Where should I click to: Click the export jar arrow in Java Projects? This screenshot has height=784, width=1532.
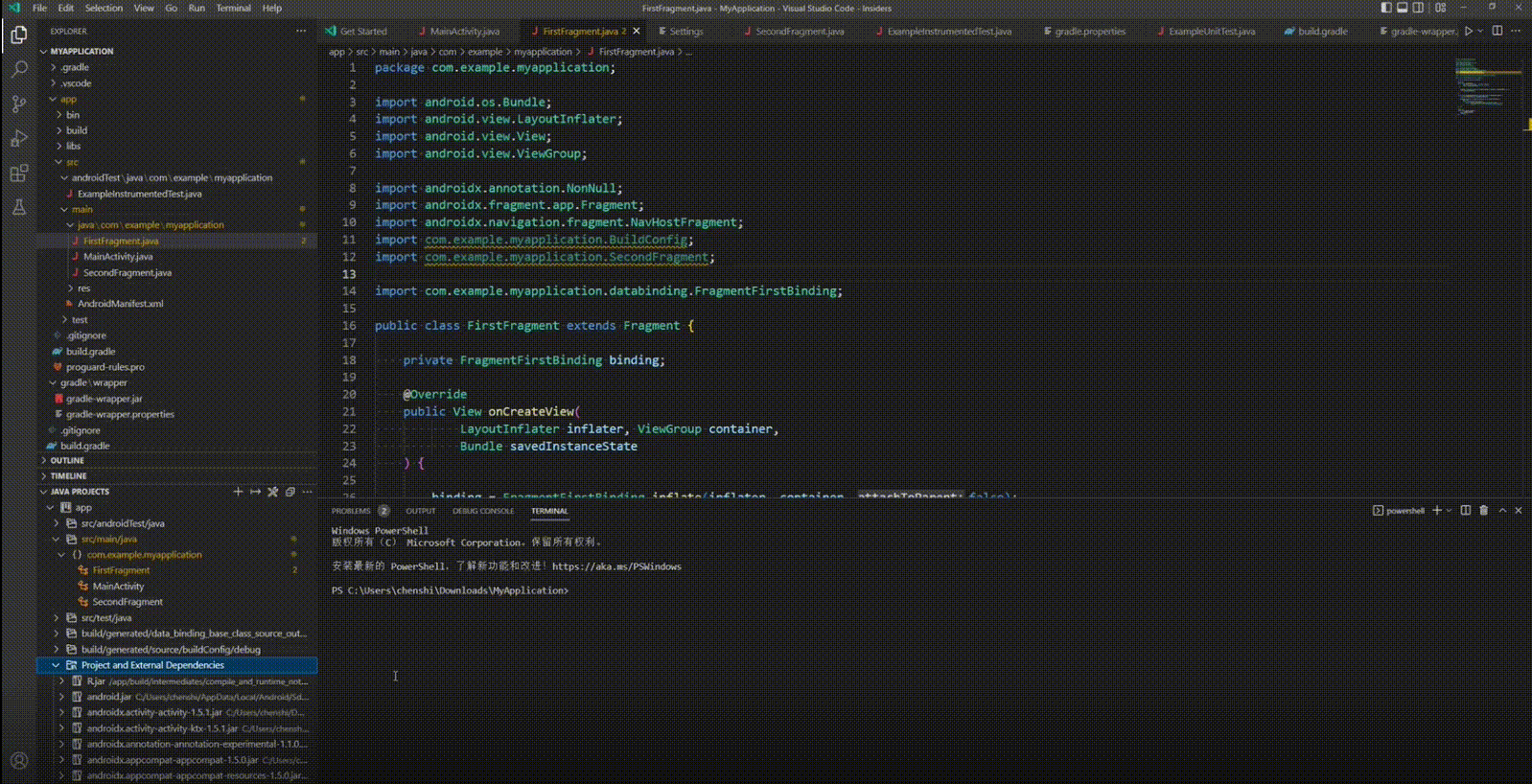[x=255, y=492]
